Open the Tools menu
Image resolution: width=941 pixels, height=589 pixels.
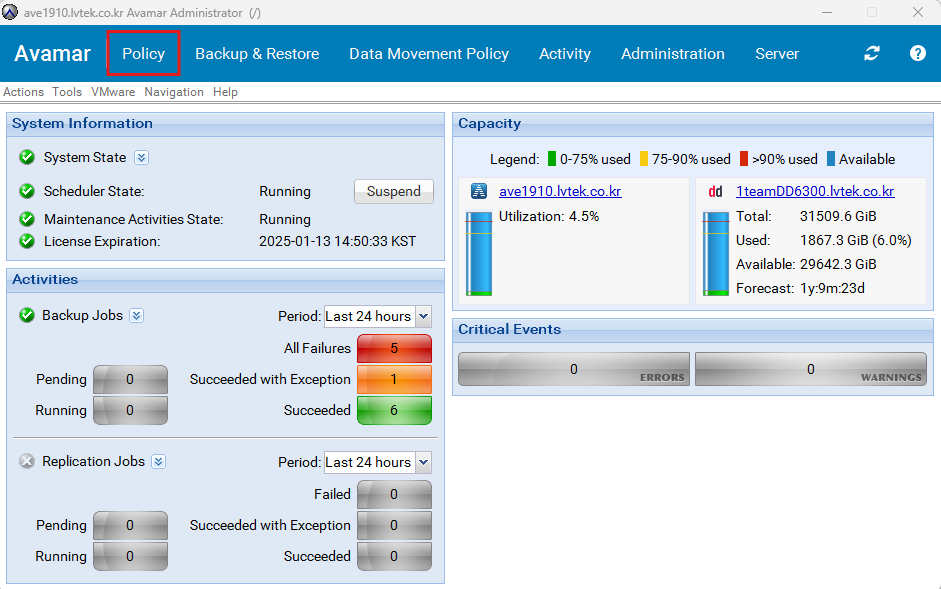[x=67, y=92]
